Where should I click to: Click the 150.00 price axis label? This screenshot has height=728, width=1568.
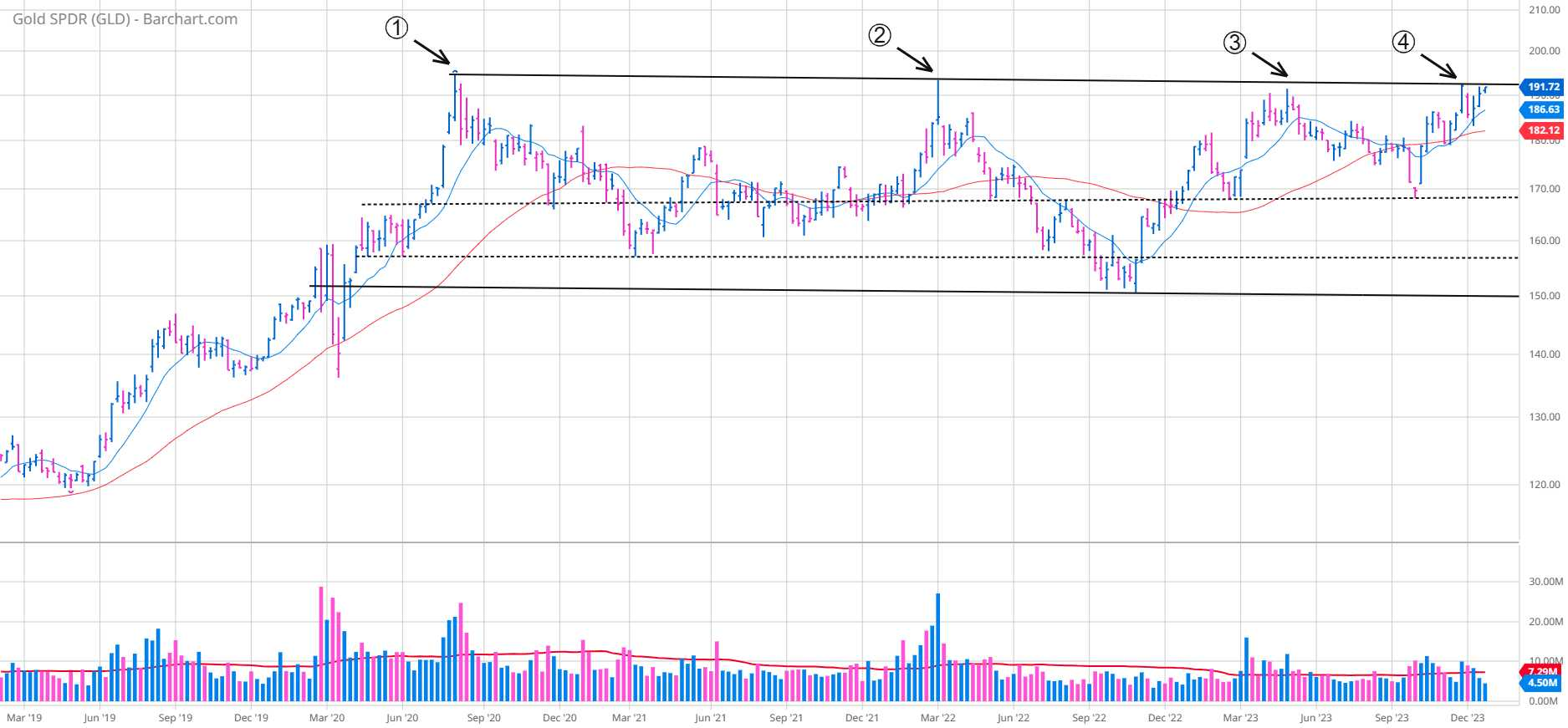[x=1545, y=296]
